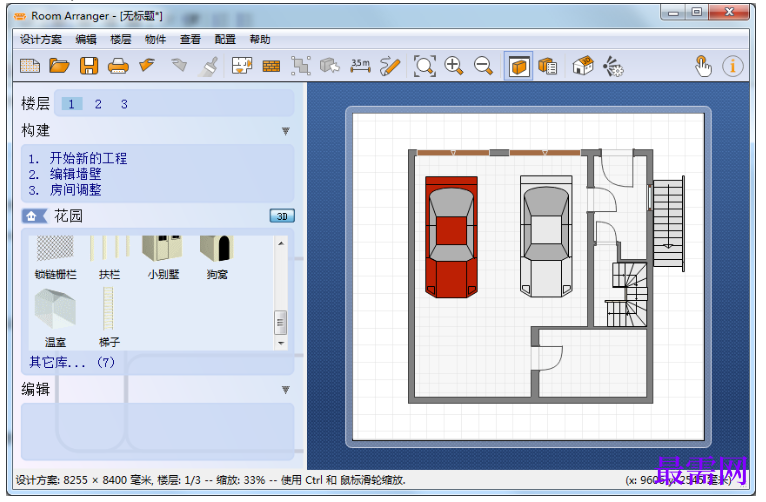The image size is (766, 502).
Task: Click the object library scrollbar thumb
Action: click(280, 322)
